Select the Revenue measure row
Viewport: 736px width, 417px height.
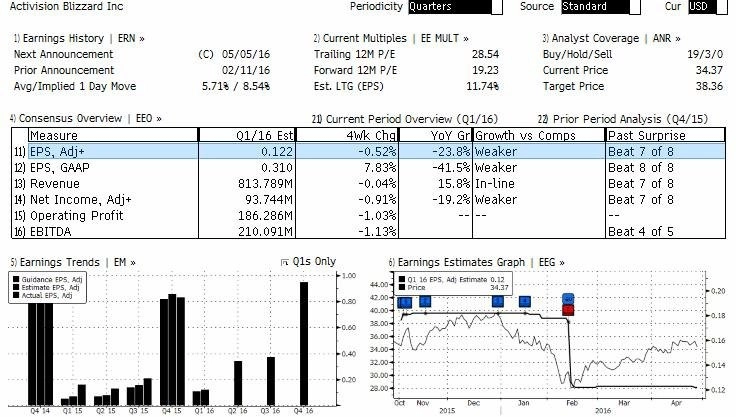point(368,184)
